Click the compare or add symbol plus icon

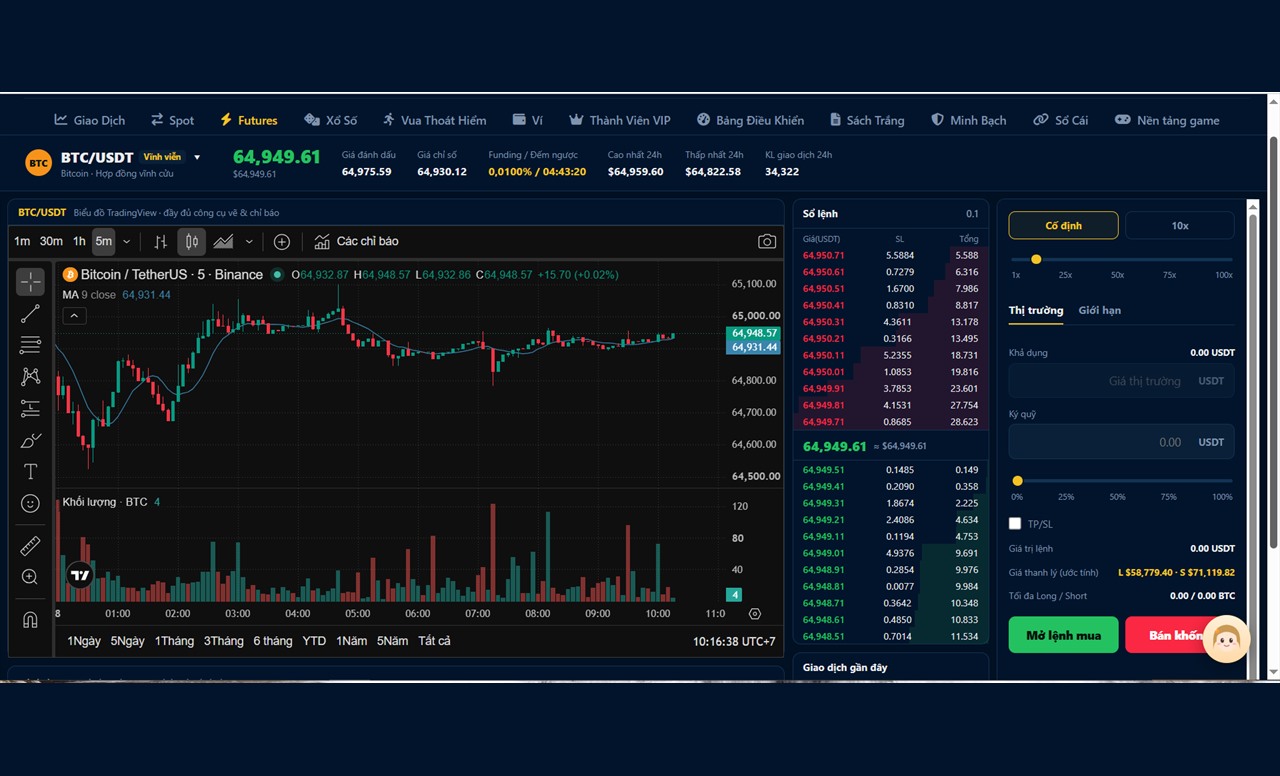tap(282, 242)
